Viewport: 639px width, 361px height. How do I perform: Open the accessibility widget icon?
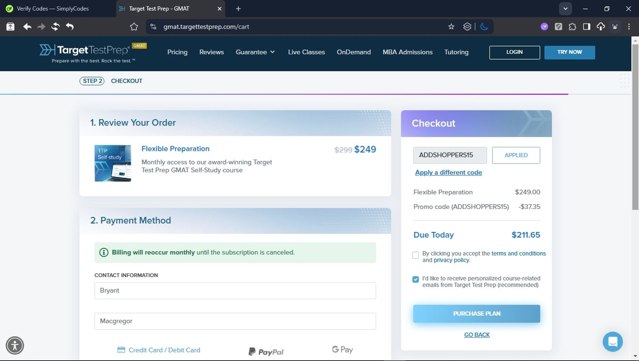[15, 346]
